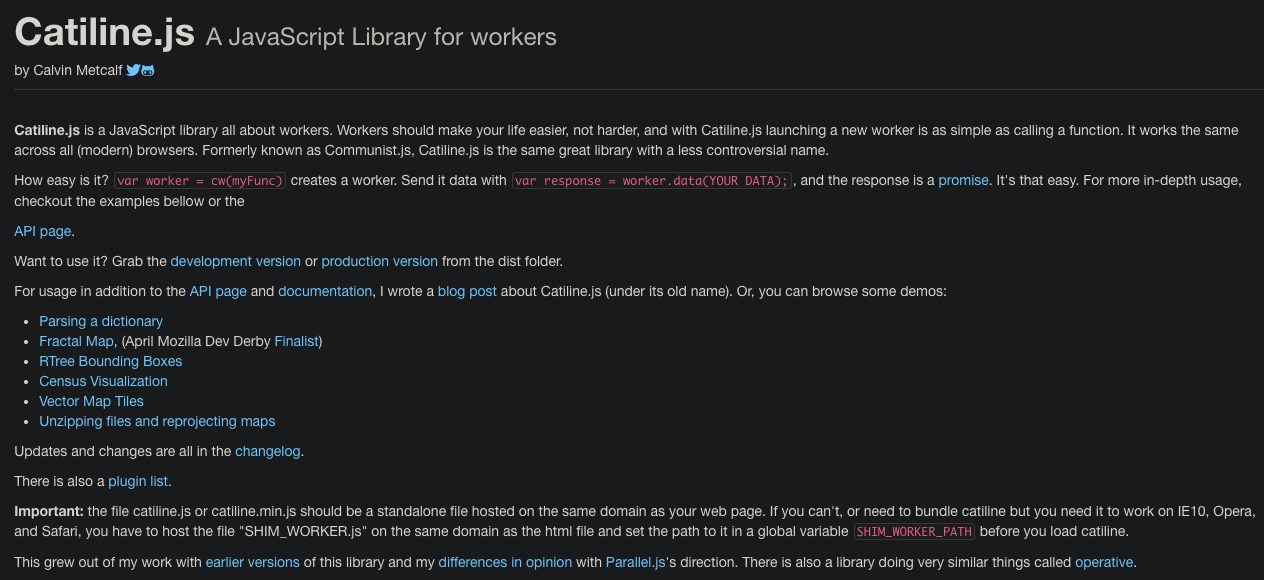
Task: Download the production version
Action: click(380, 261)
